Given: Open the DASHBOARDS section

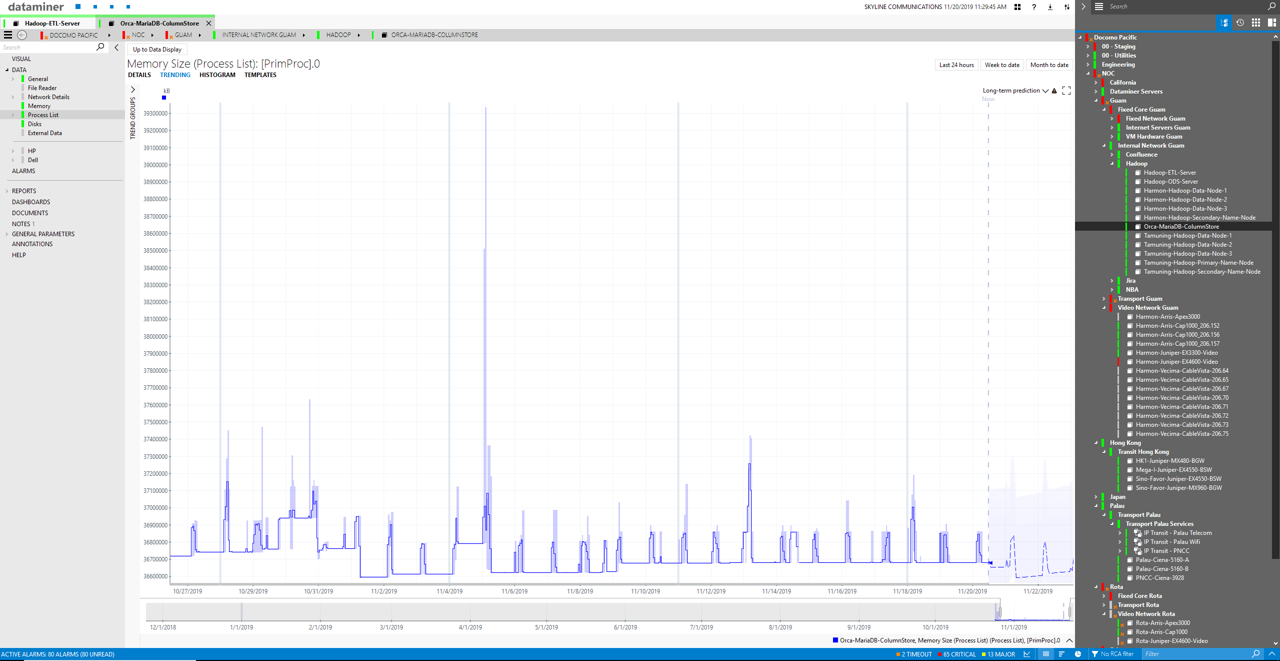Looking at the screenshot, I should pos(31,202).
